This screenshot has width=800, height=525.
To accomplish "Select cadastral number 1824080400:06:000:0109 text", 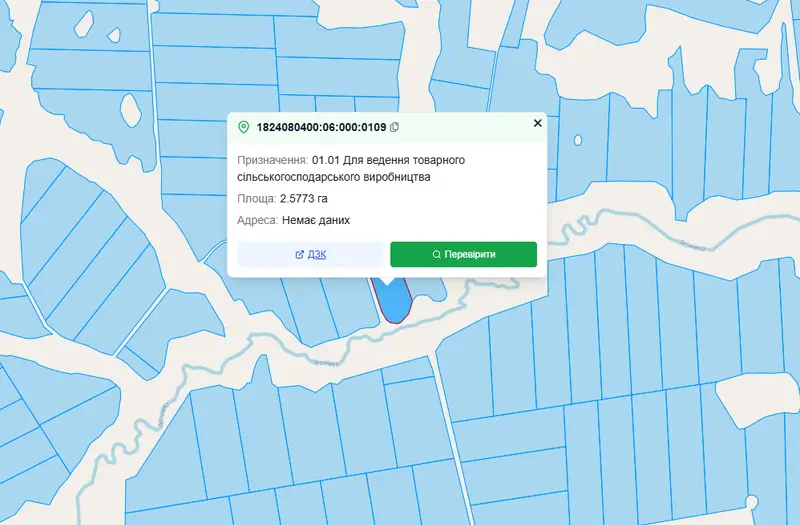I will (321, 127).
